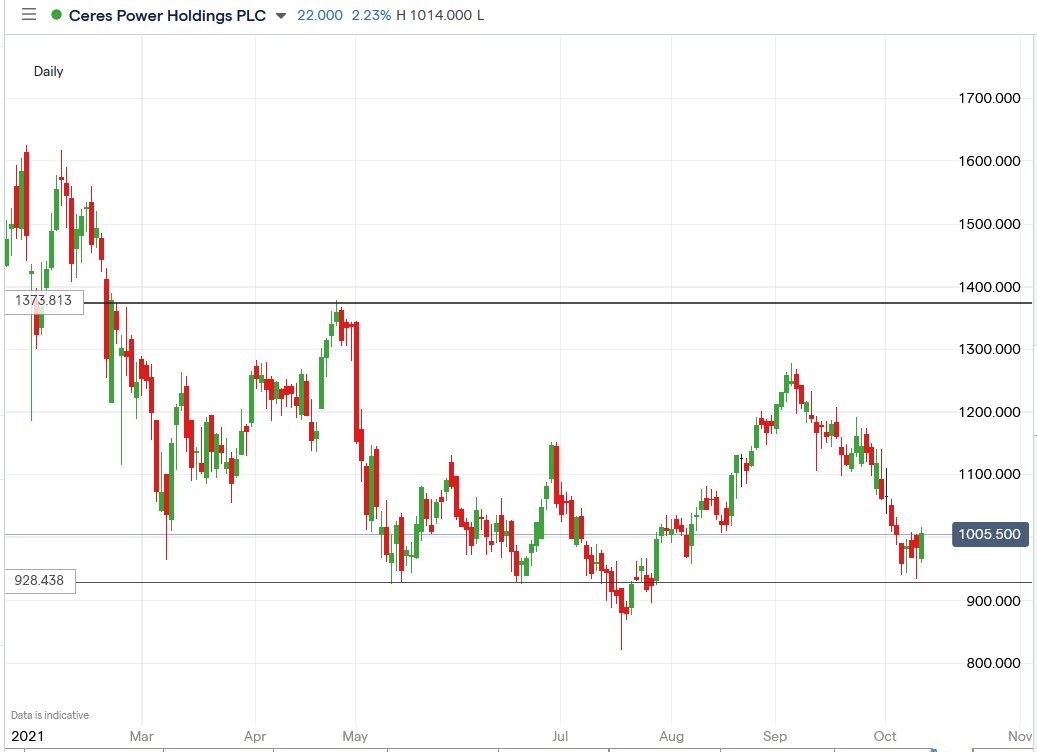Collapse the Daily interval selector
The image size is (1037, 752).
point(48,71)
